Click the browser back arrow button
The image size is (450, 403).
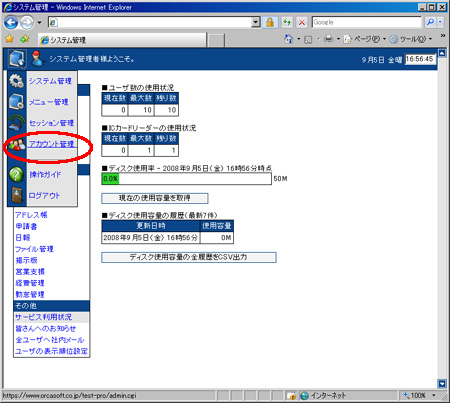(11, 23)
